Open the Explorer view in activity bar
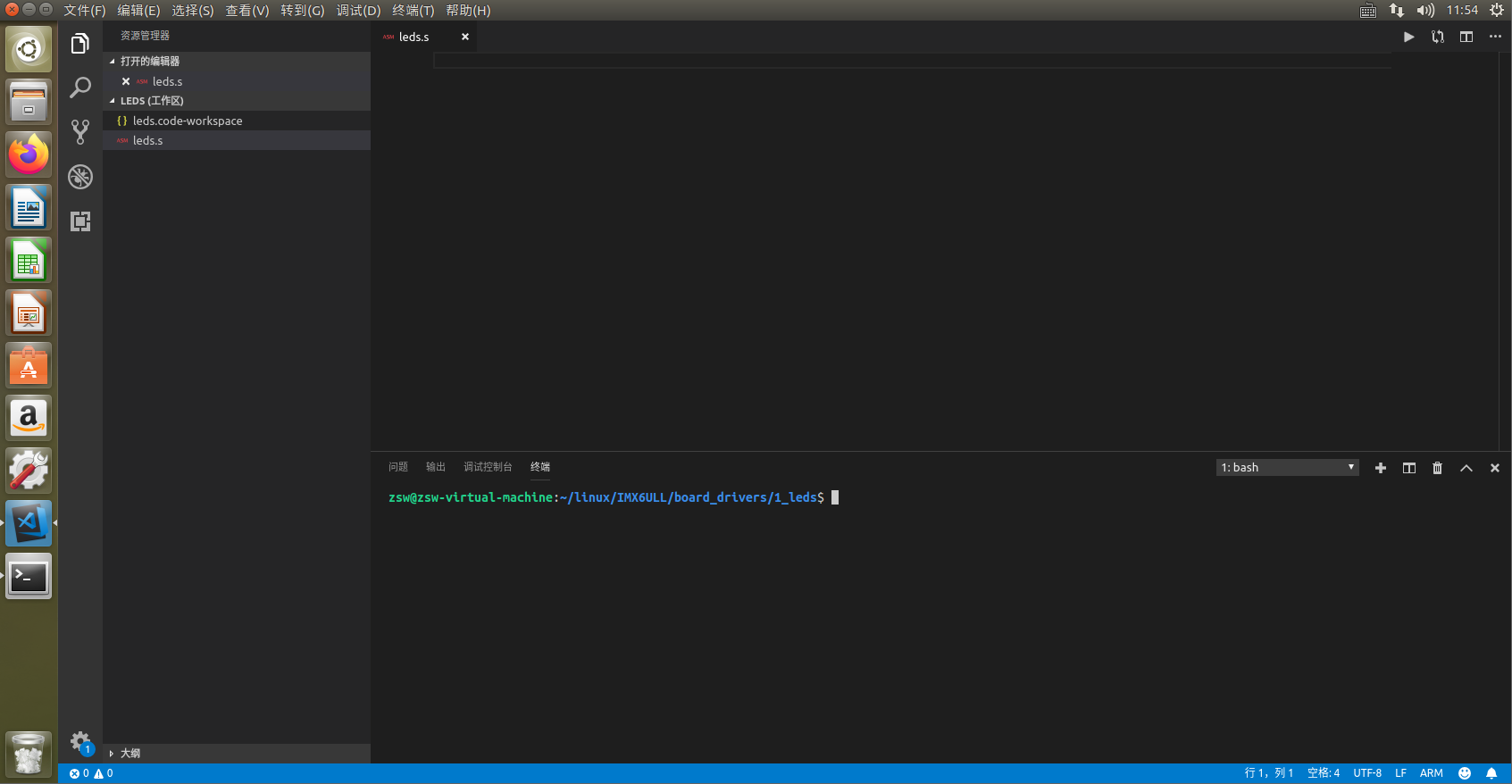The image size is (1512, 784). click(80, 43)
